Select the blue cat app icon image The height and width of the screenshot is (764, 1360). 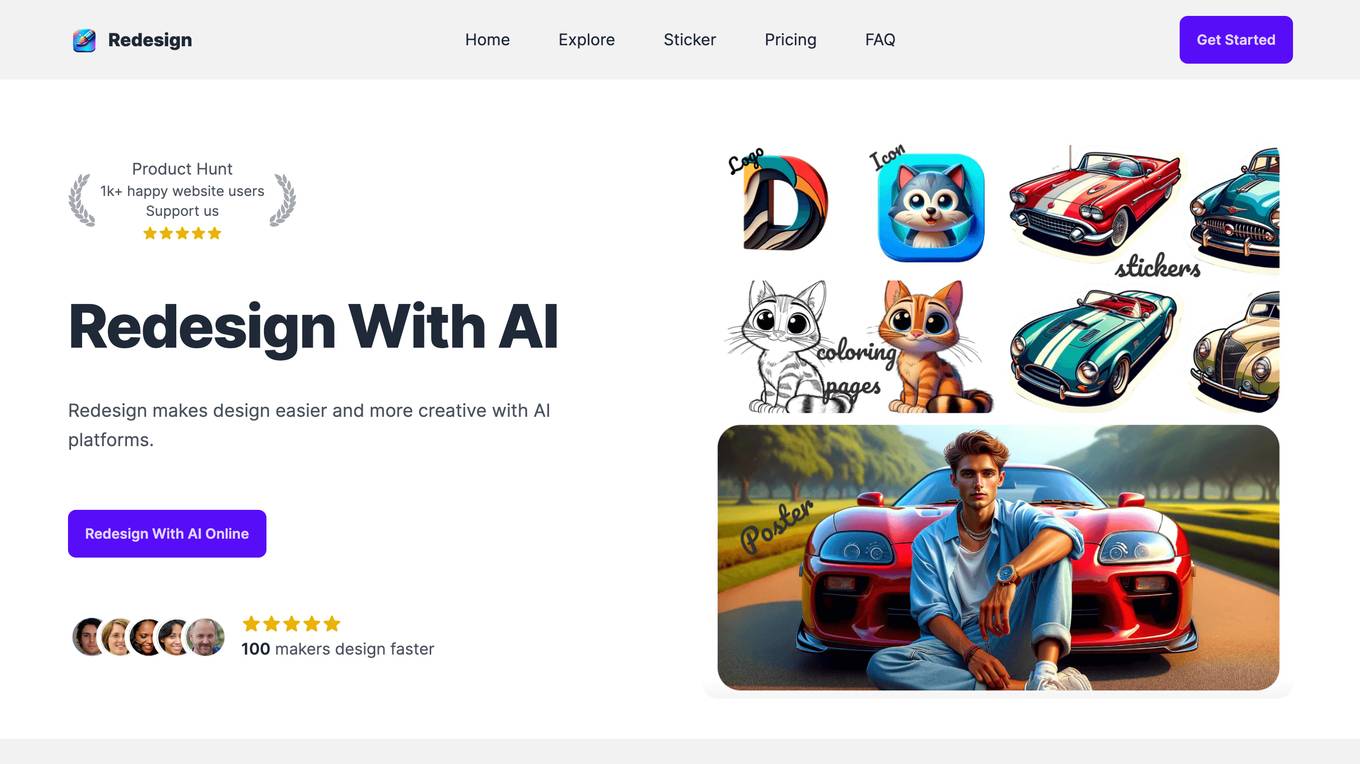coord(931,208)
